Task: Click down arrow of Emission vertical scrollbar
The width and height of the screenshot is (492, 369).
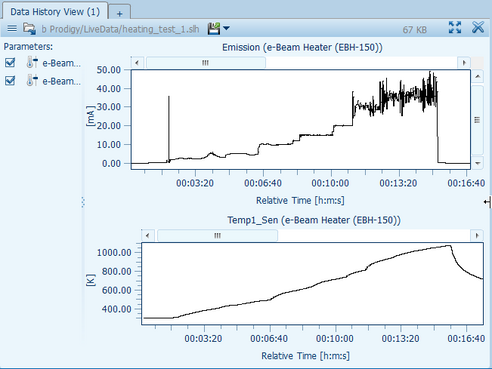Action: pos(478,163)
